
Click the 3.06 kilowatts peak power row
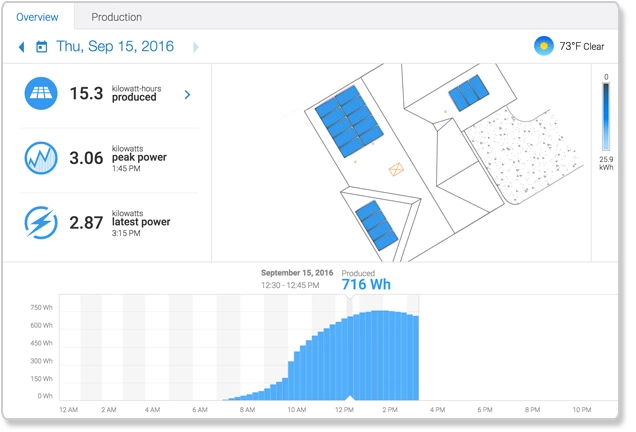coord(110,158)
